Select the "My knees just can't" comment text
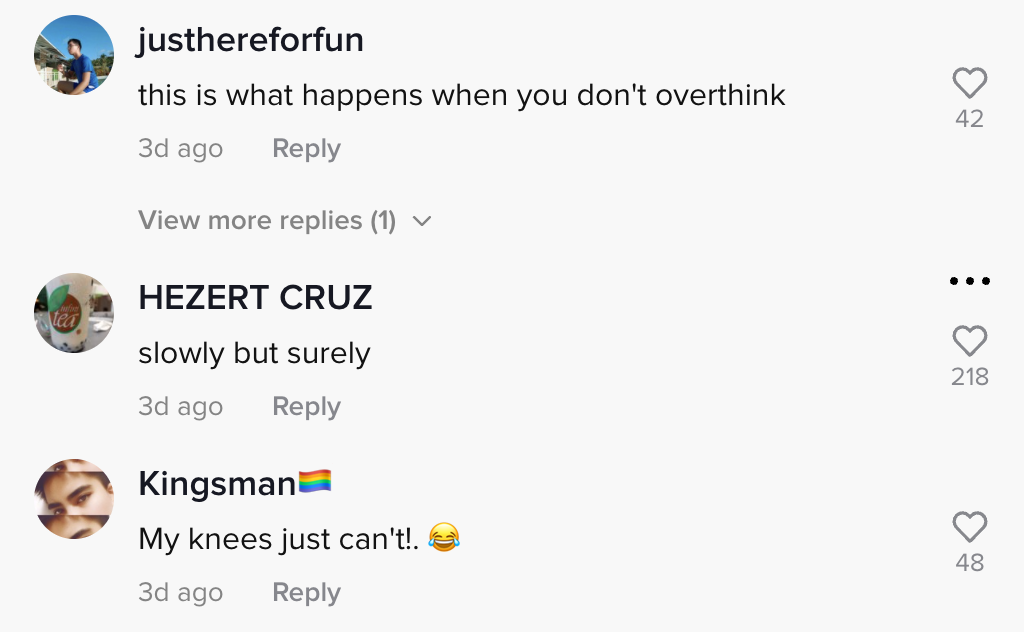 [280, 539]
